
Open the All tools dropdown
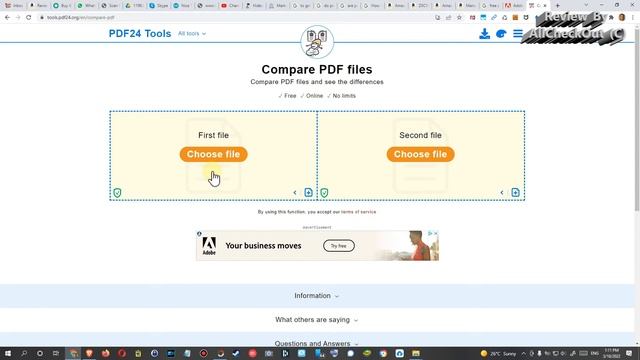(192, 33)
